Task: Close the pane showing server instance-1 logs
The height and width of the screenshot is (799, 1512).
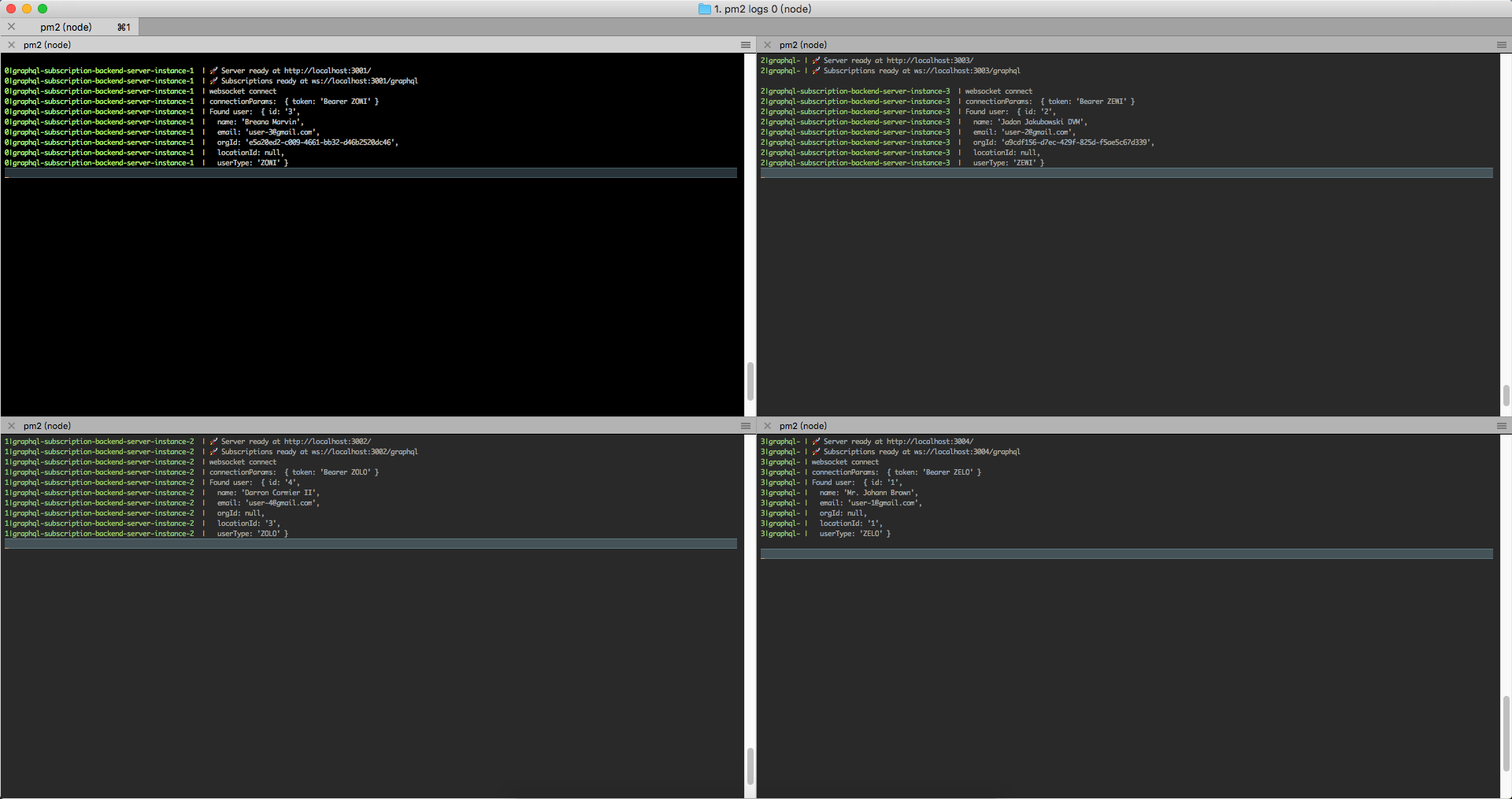Action: point(11,45)
